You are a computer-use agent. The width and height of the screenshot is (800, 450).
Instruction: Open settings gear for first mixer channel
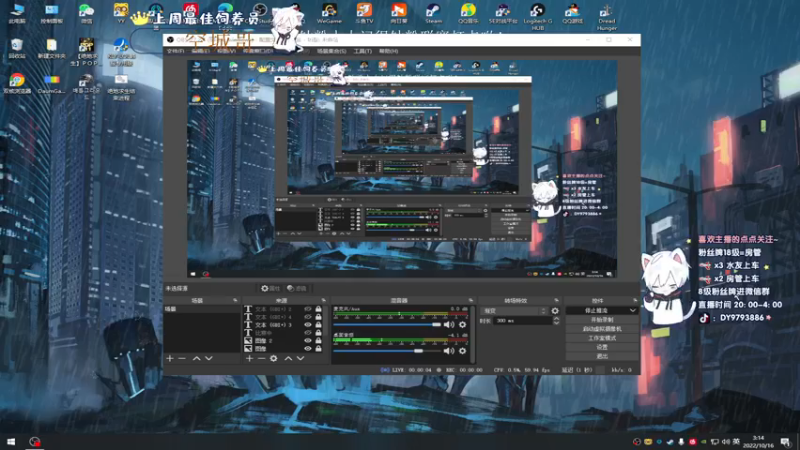462,324
